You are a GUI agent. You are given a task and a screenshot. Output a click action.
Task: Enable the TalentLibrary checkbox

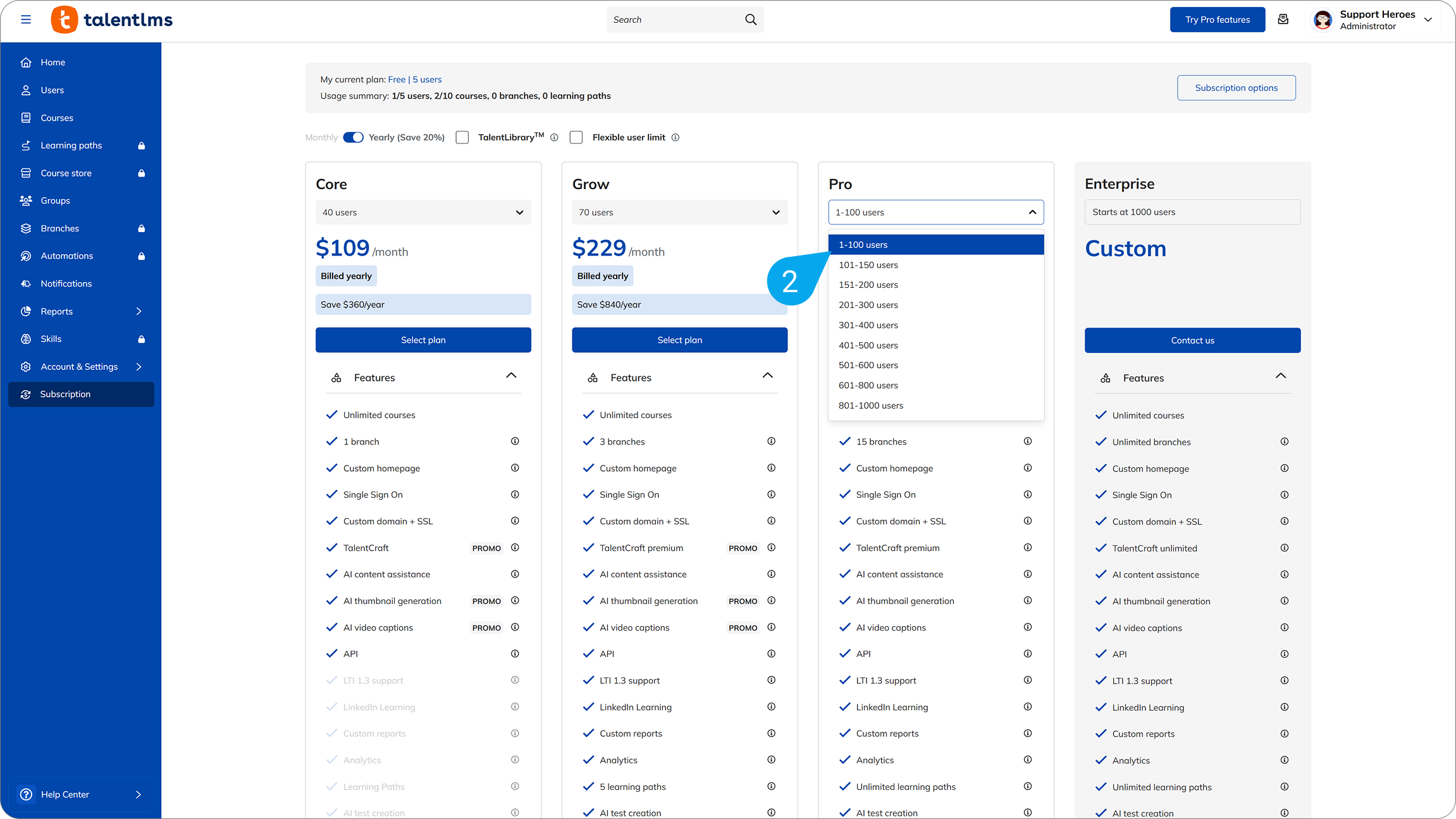462,137
